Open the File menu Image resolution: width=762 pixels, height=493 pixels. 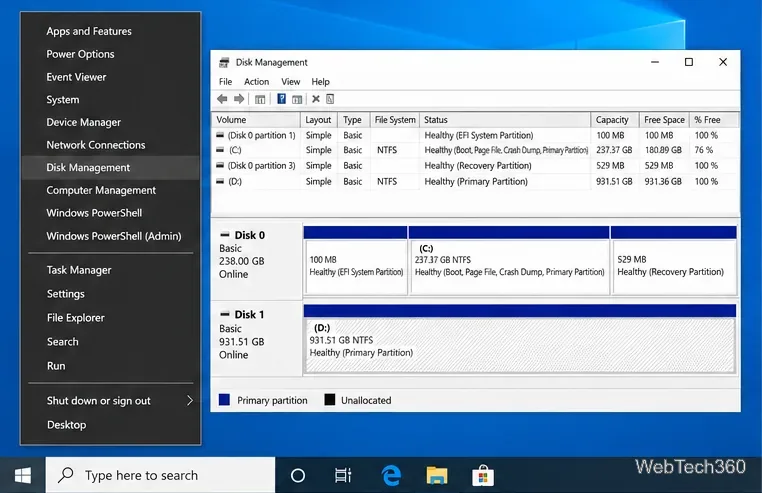(x=225, y=82)
